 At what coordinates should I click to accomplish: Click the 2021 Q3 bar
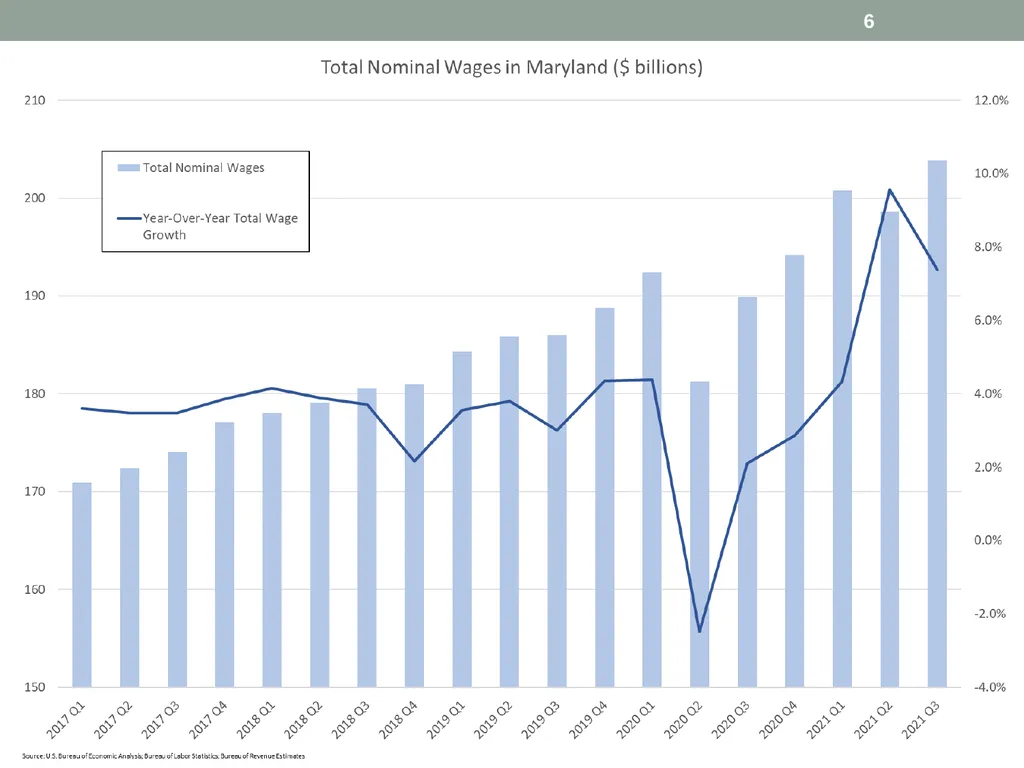pos(937,423)
